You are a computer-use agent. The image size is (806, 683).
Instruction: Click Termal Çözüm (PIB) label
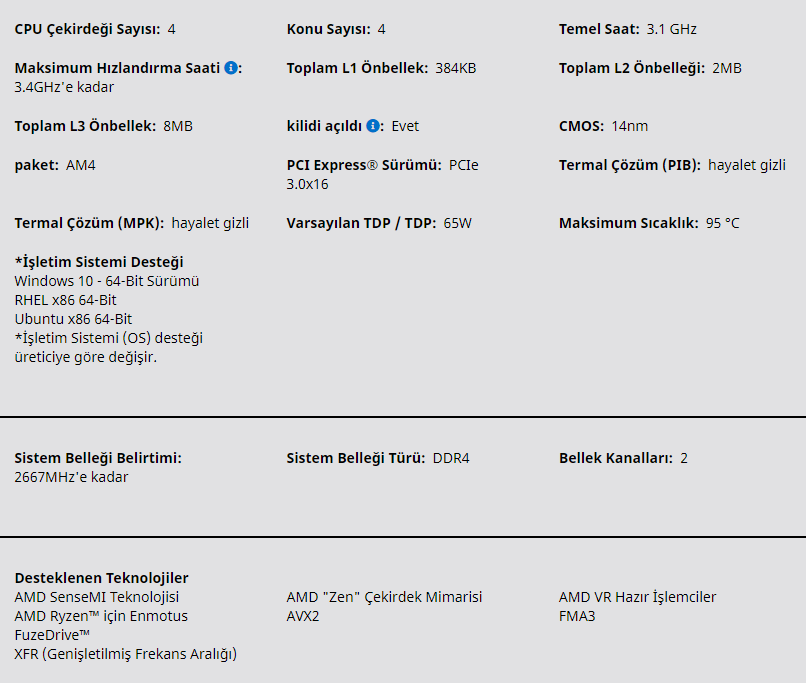[x=630, y=165]
